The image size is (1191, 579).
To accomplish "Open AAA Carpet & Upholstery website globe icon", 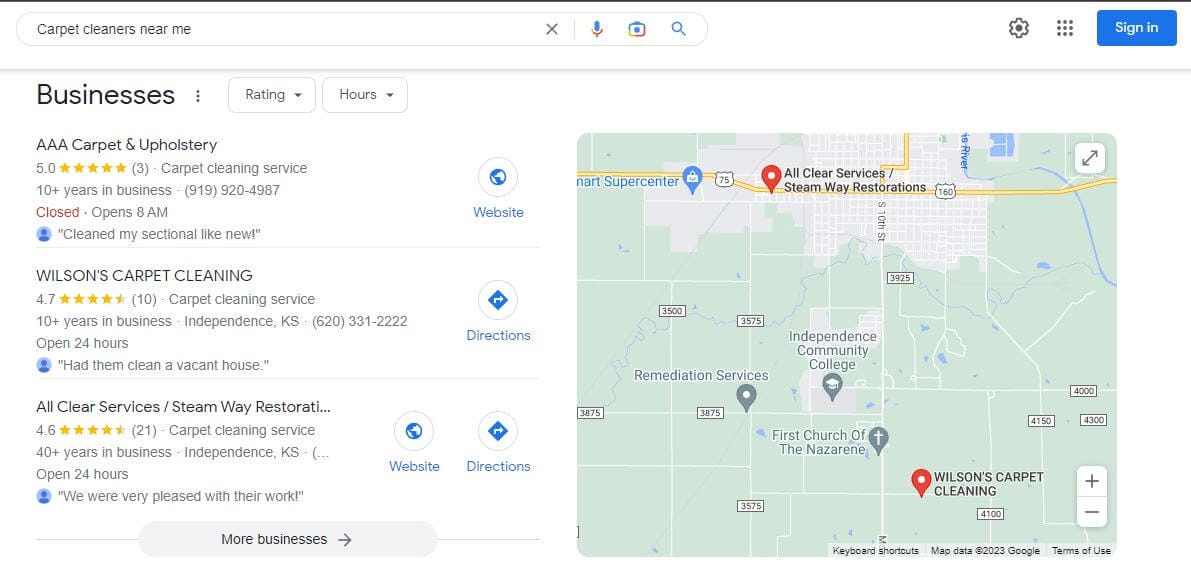I will coord(498,178).
